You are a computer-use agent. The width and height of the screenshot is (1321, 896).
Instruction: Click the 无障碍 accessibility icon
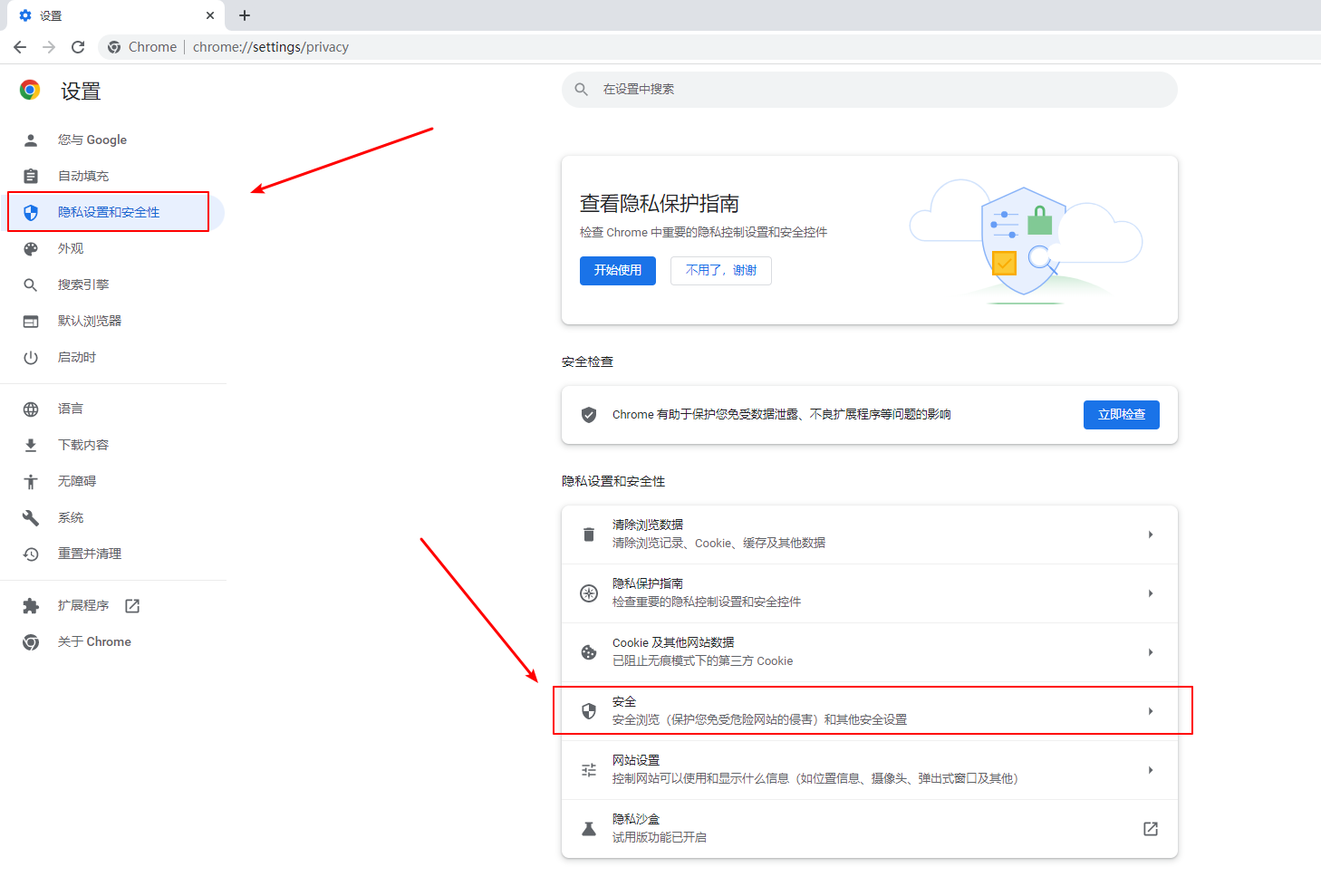click(x=31, y=480)
